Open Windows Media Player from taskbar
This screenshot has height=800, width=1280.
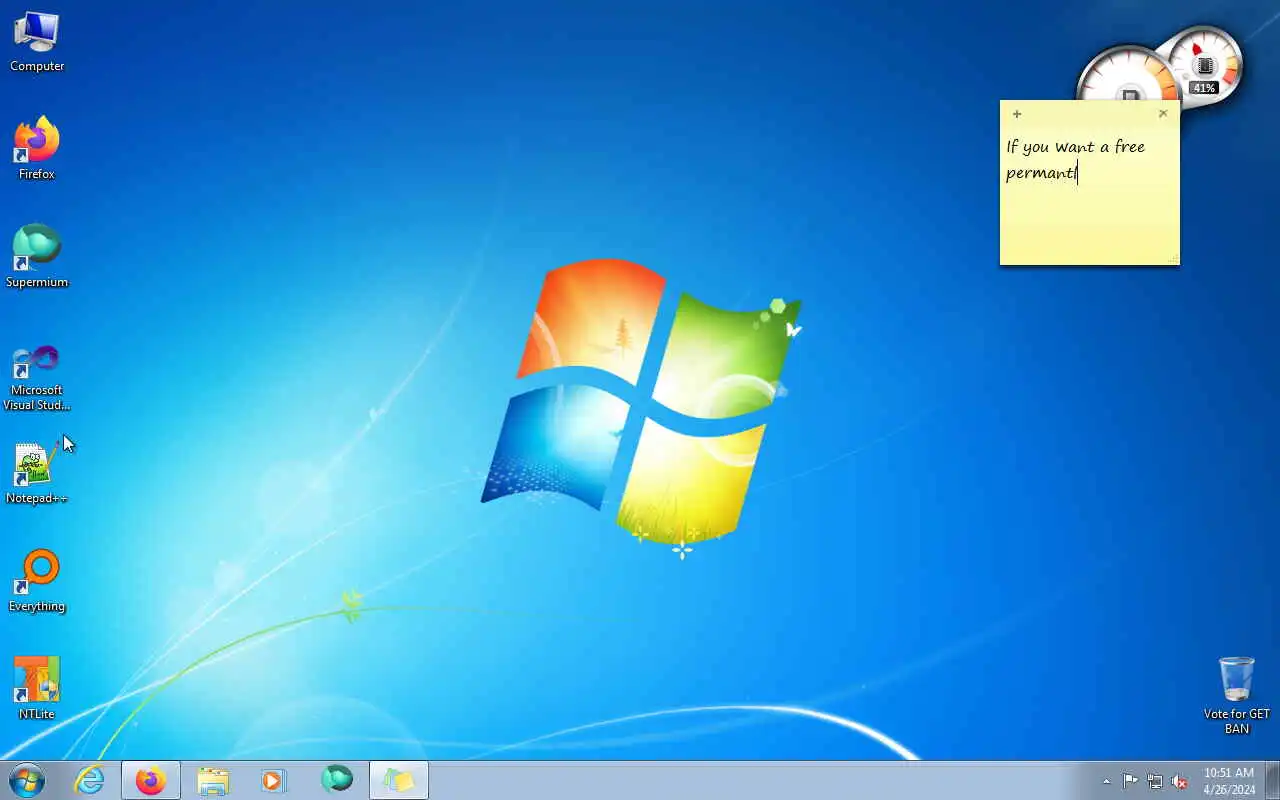coord(274,780)
